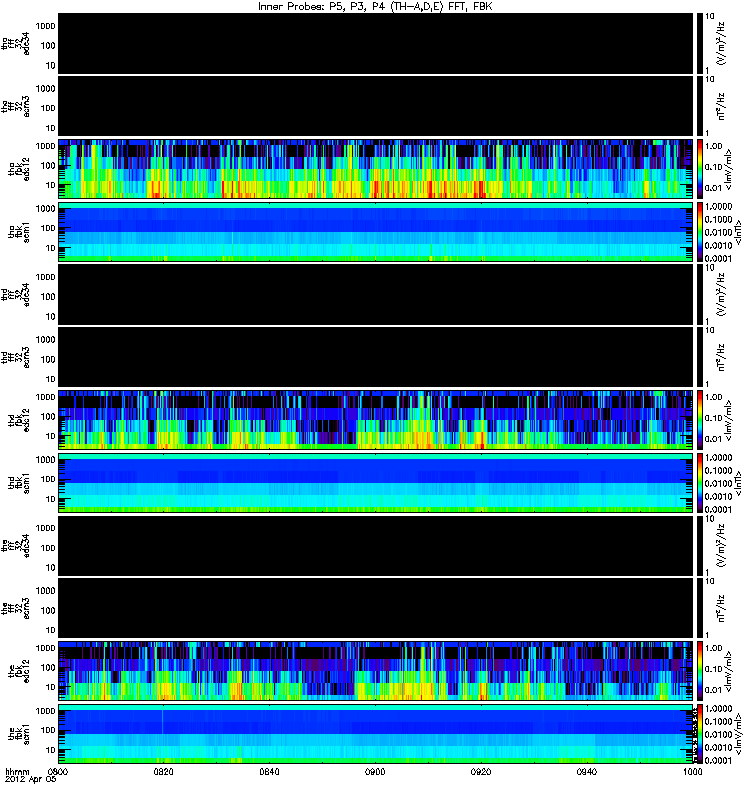
Task: Click the empty black thd fff scm3 panel
Action: click(x=376, y=357)
